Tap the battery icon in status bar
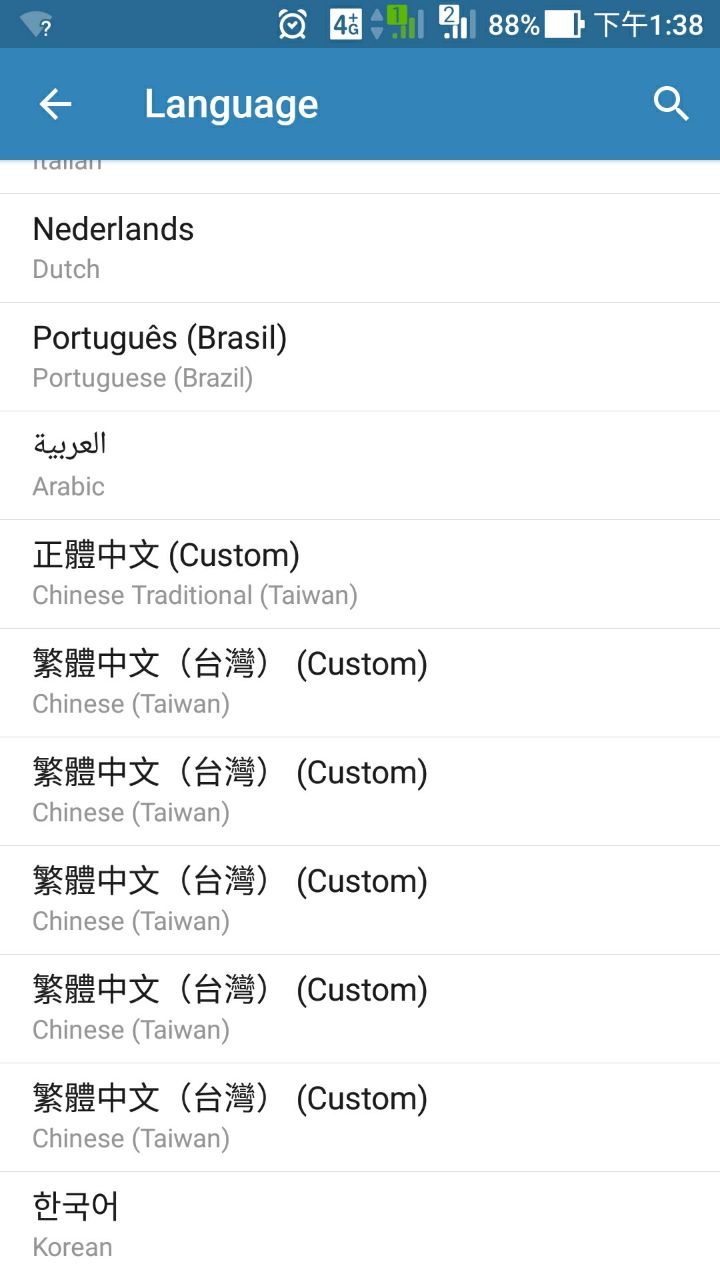The width and height of the screenshot is (720, 1280). pos(564,24)
